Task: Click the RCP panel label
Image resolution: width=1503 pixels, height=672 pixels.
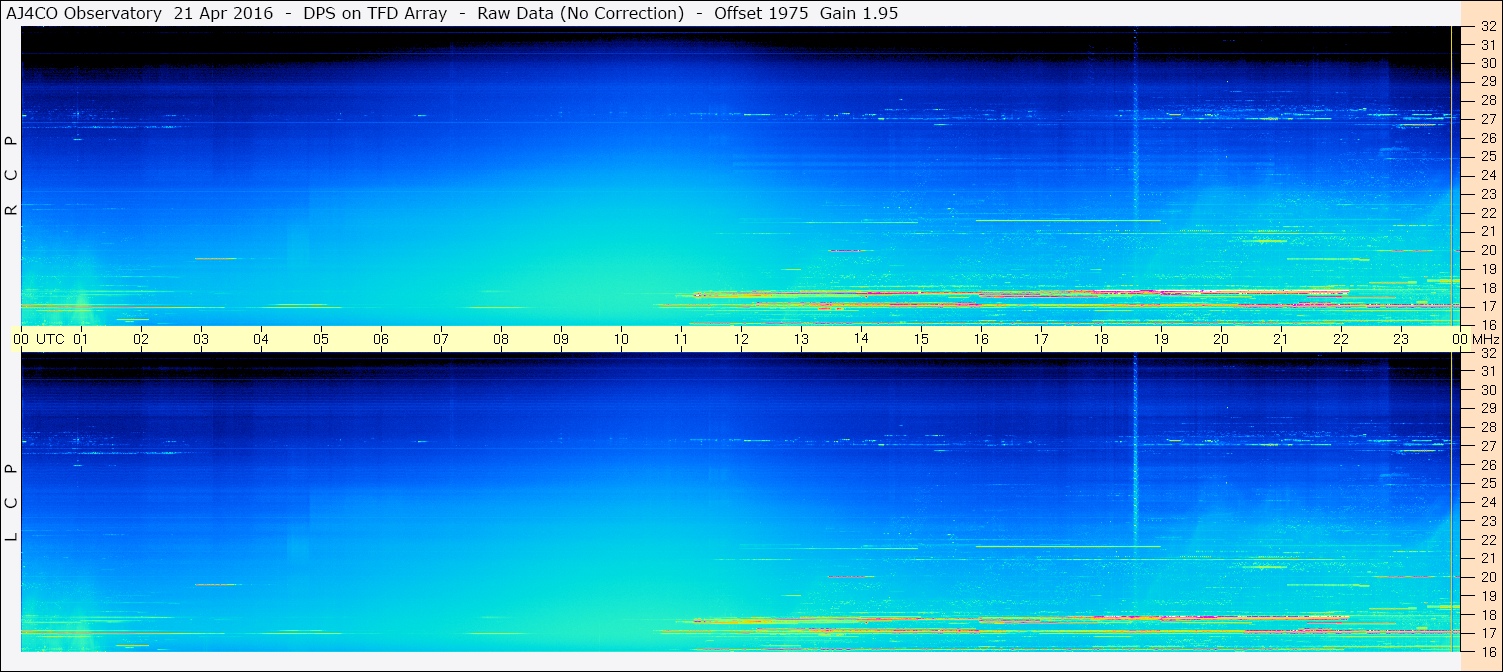Action: [x=11, y=176]
